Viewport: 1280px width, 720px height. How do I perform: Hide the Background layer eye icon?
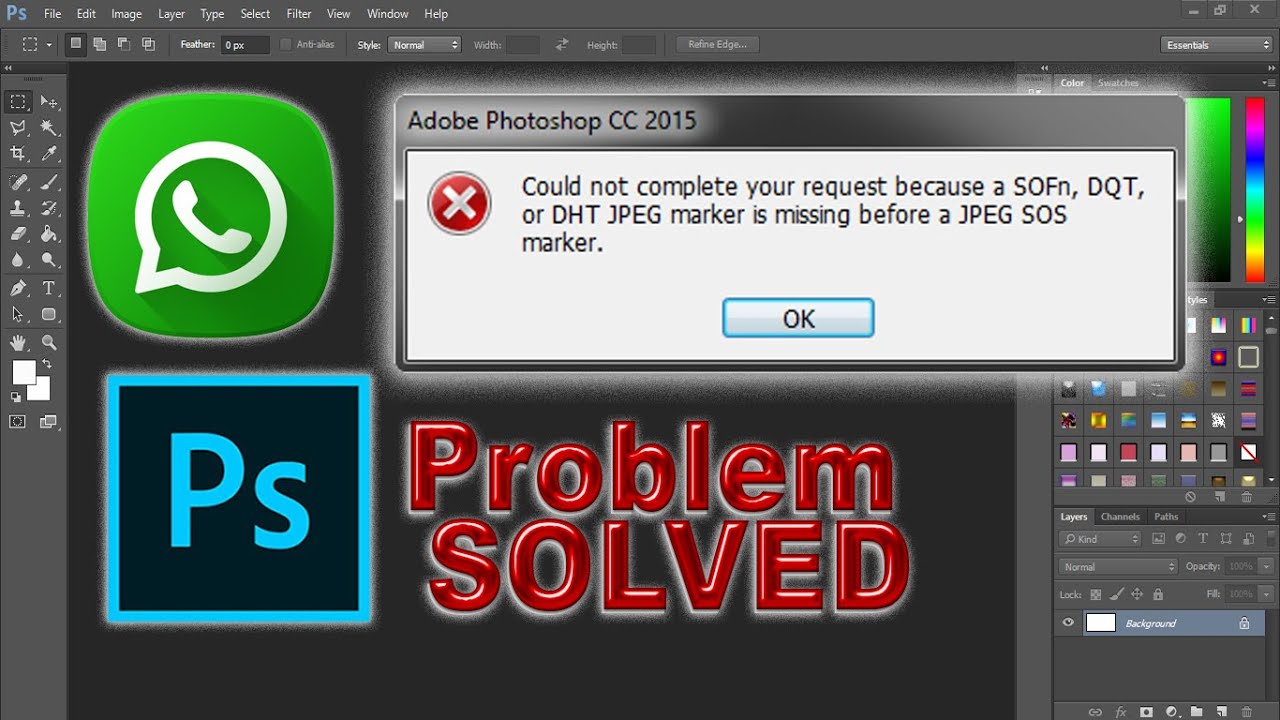tap(1068, 623)
